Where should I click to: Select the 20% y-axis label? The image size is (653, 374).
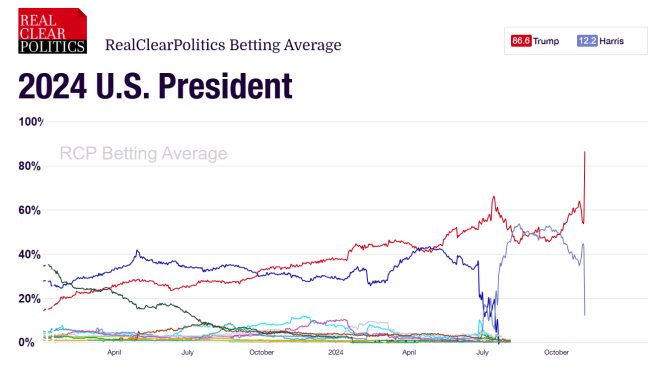[x=30, y=299]
